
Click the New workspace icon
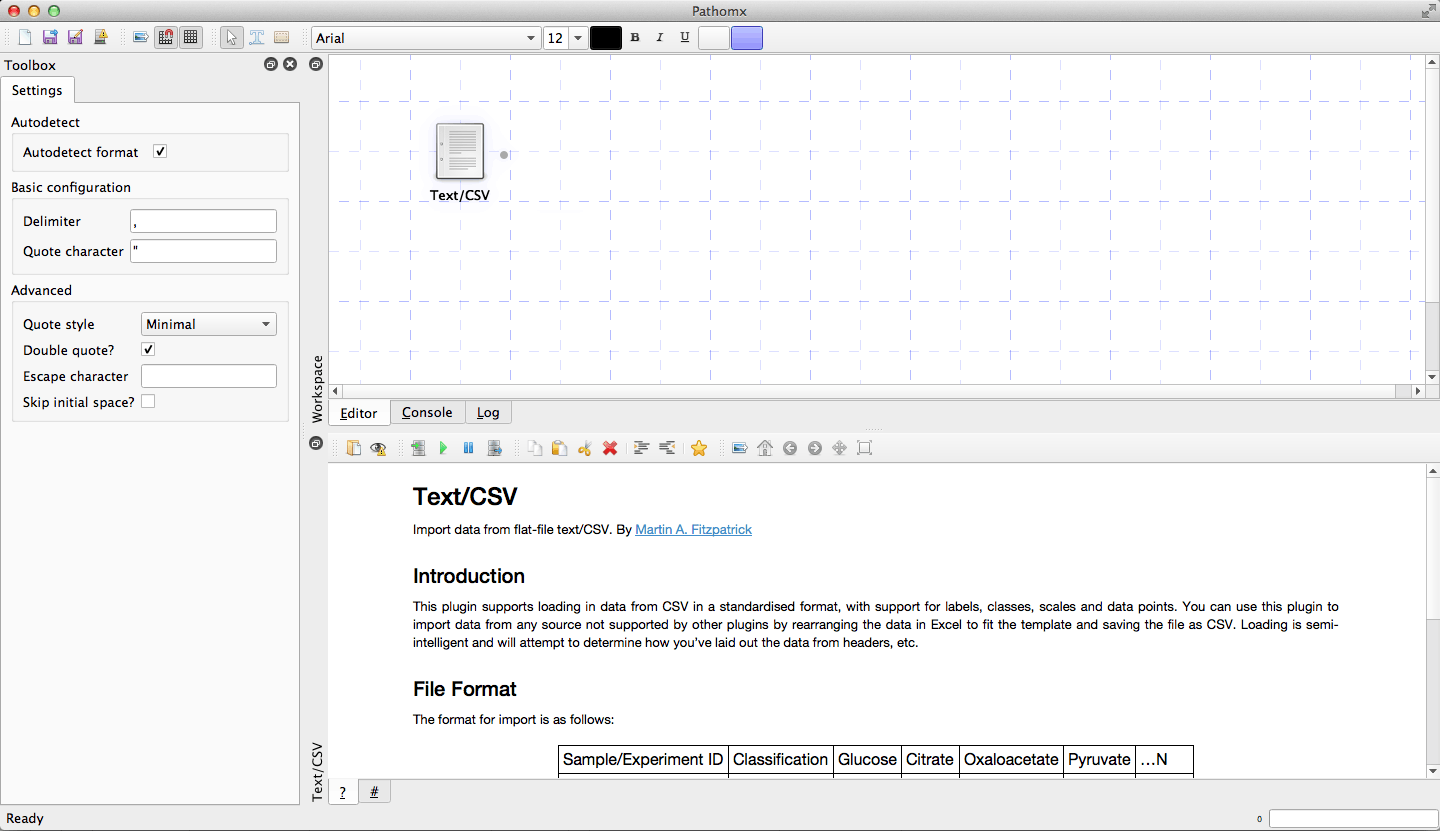24,36
